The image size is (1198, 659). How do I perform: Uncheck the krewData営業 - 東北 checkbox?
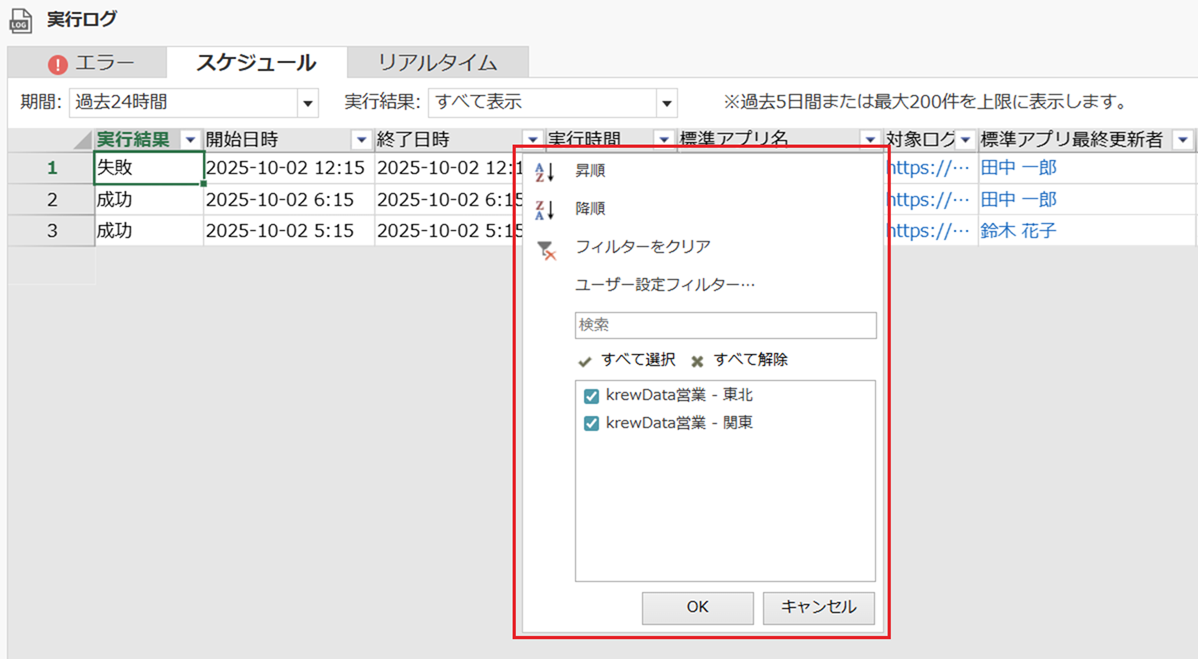[x=591, y=396]
